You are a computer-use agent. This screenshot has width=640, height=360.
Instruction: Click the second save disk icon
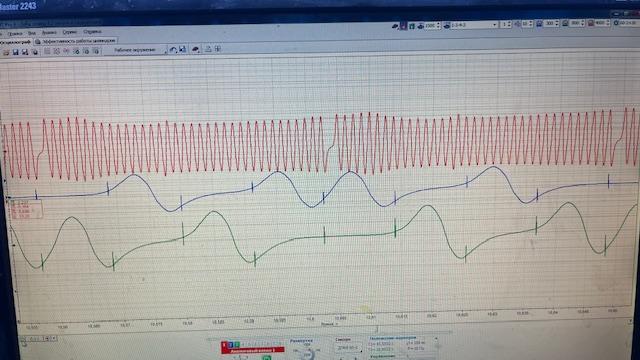25,52
